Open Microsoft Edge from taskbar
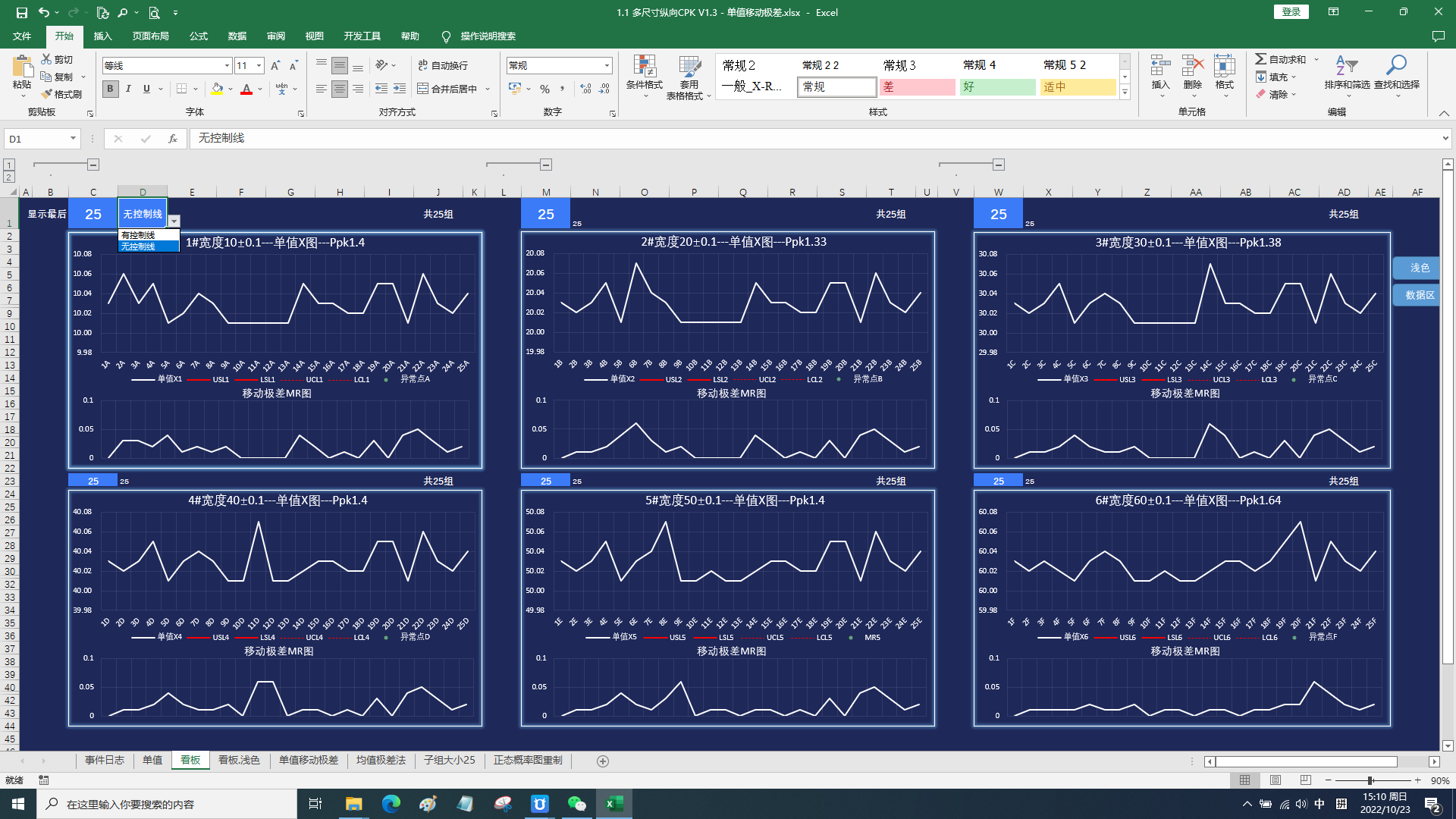The width and height of the screenshot is (1456, 819). coord(391,804)
